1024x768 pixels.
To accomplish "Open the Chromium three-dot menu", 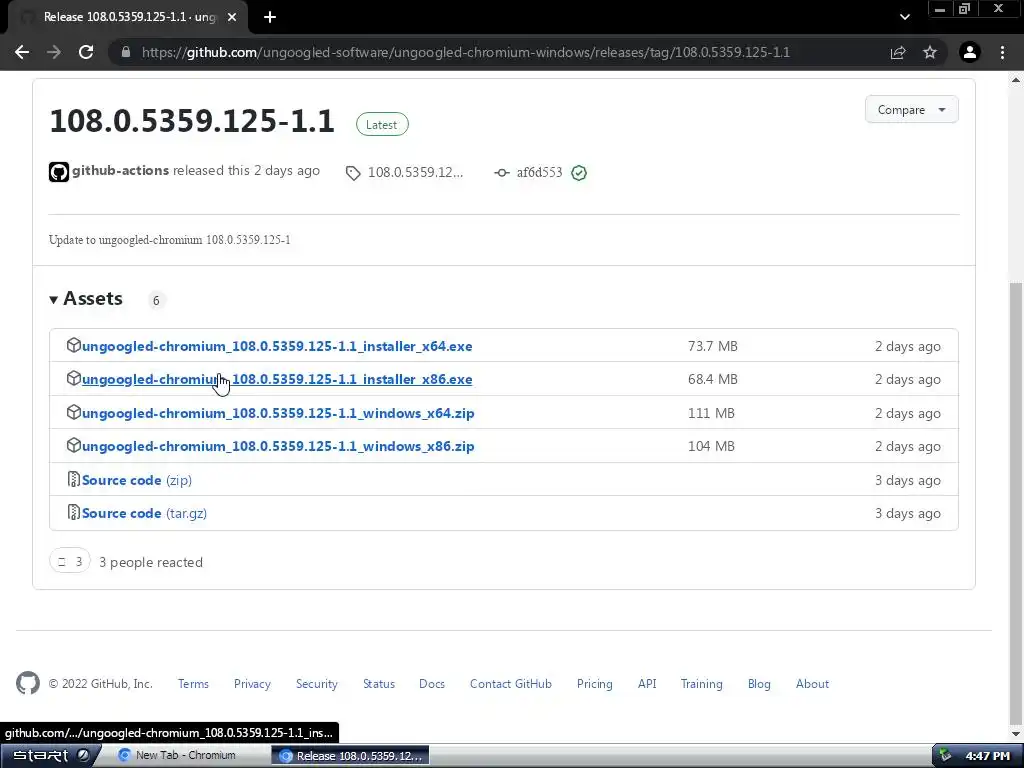I will [x=1002, y=52].
